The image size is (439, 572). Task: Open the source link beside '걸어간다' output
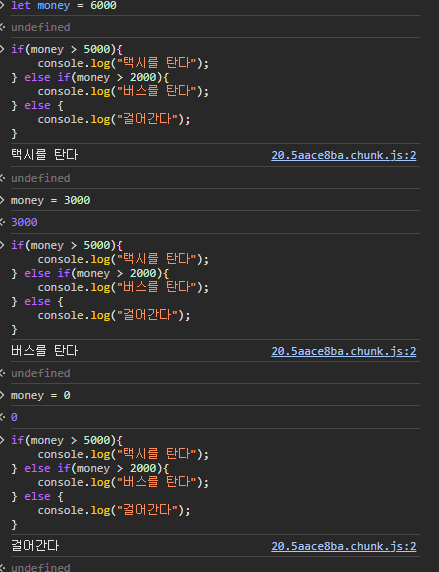(x=343, y=546)
